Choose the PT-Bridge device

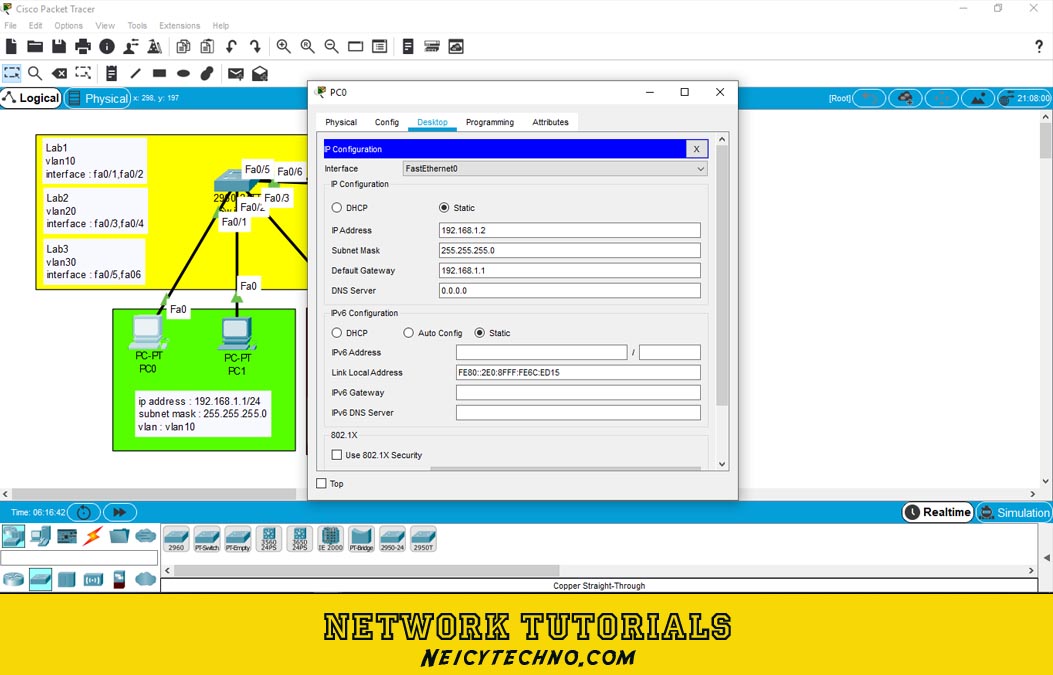tap(361, 539)
